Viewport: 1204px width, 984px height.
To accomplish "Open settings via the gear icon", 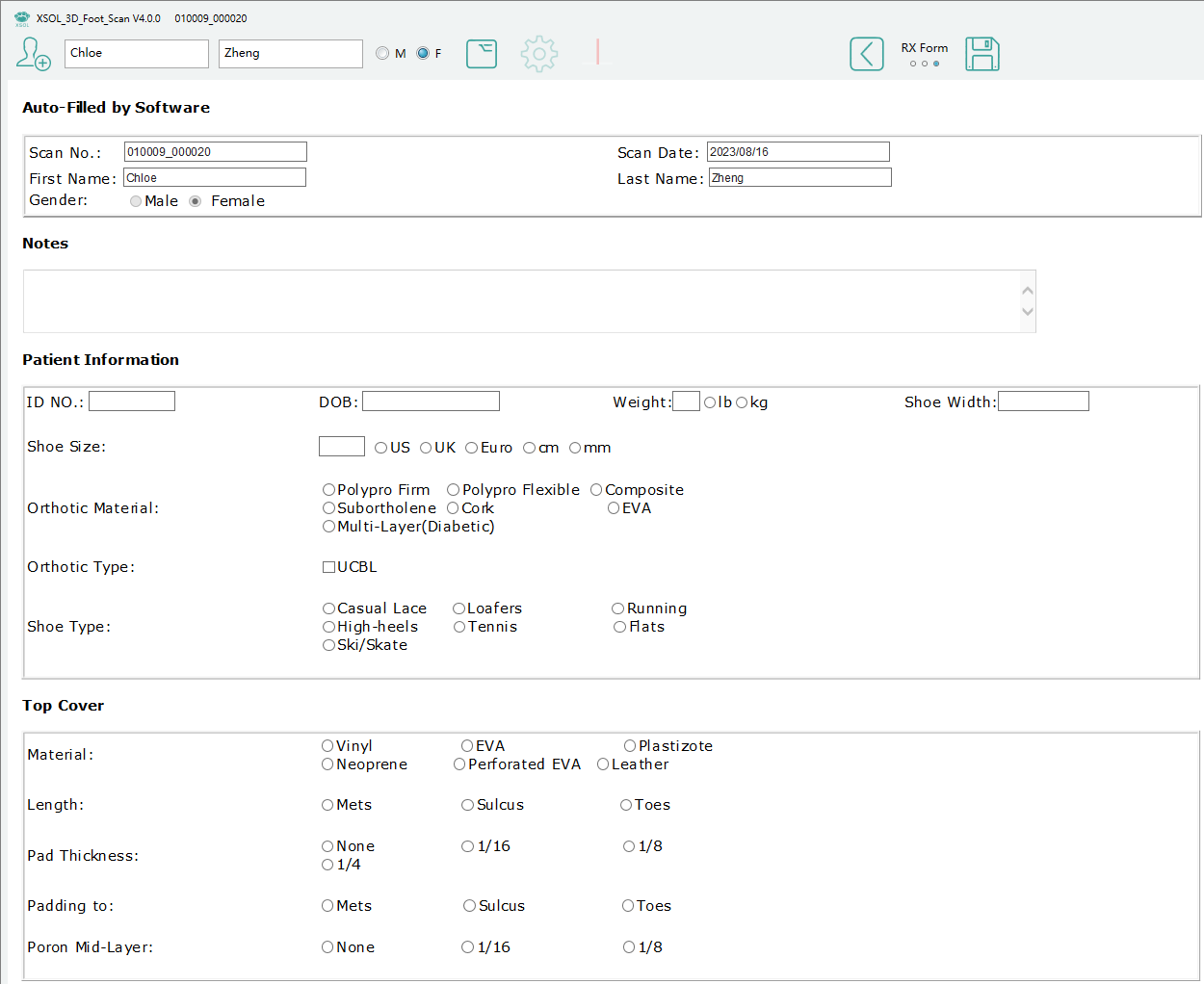I will (x=538, y=54).
